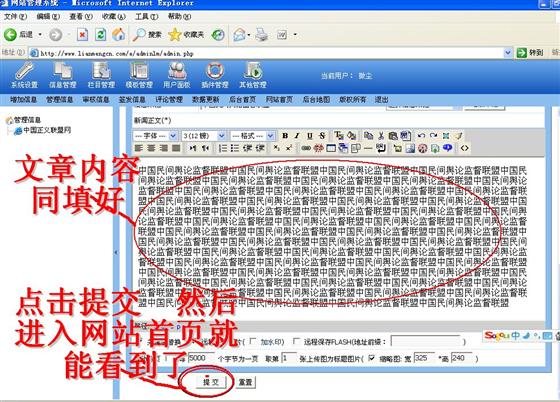Toggle italic formatting in editor toolbar

[x=297, y=136]
